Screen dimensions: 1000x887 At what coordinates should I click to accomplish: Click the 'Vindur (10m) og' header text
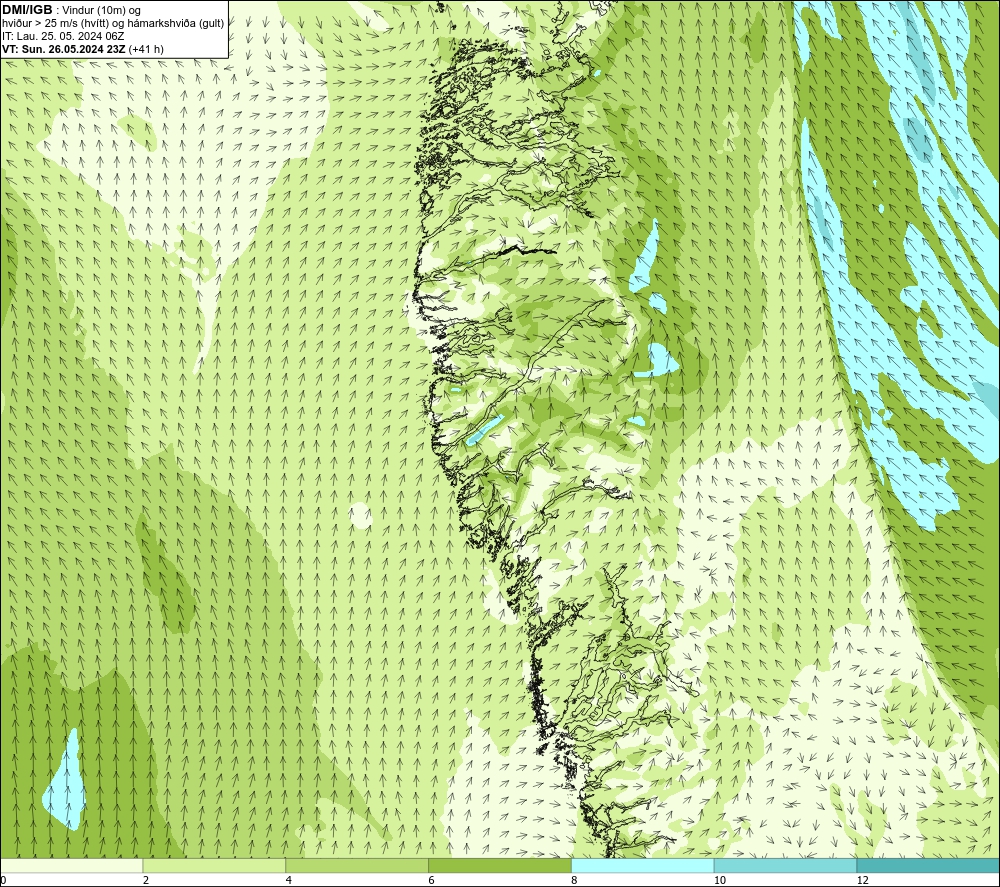(x=102, y=10)
